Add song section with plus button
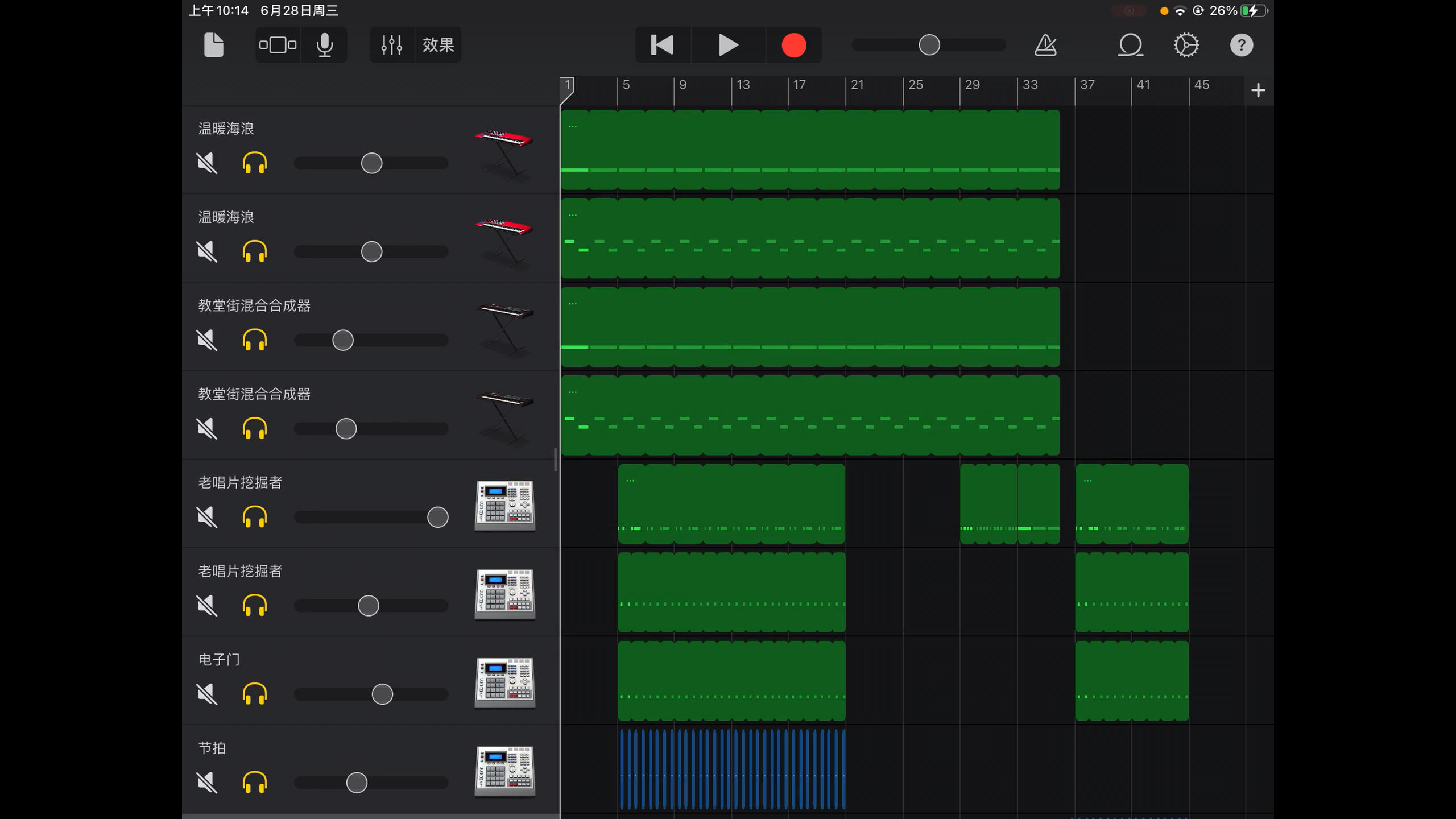The height and width of the screenshot is (819, 1456). pyautogui.click(x=1258, y=90)
